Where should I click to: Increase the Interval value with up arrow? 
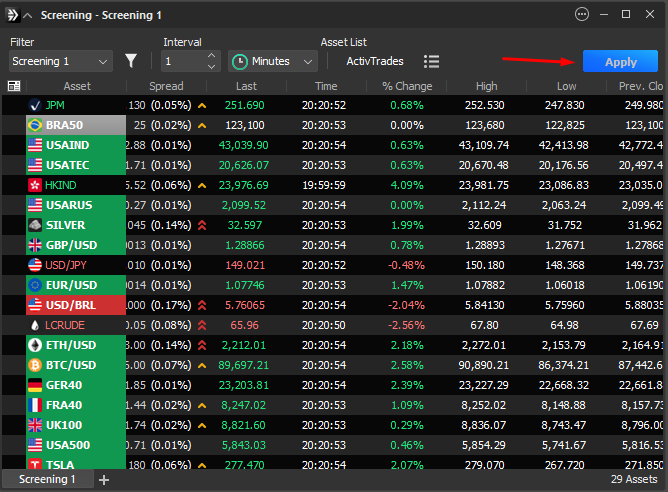pos(211,56)
